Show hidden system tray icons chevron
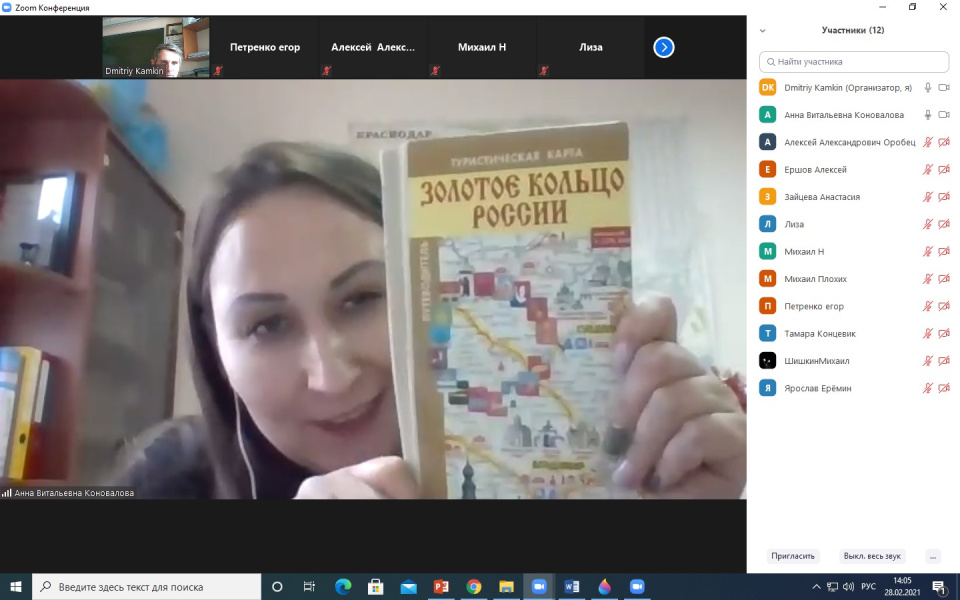 (816, 587)
